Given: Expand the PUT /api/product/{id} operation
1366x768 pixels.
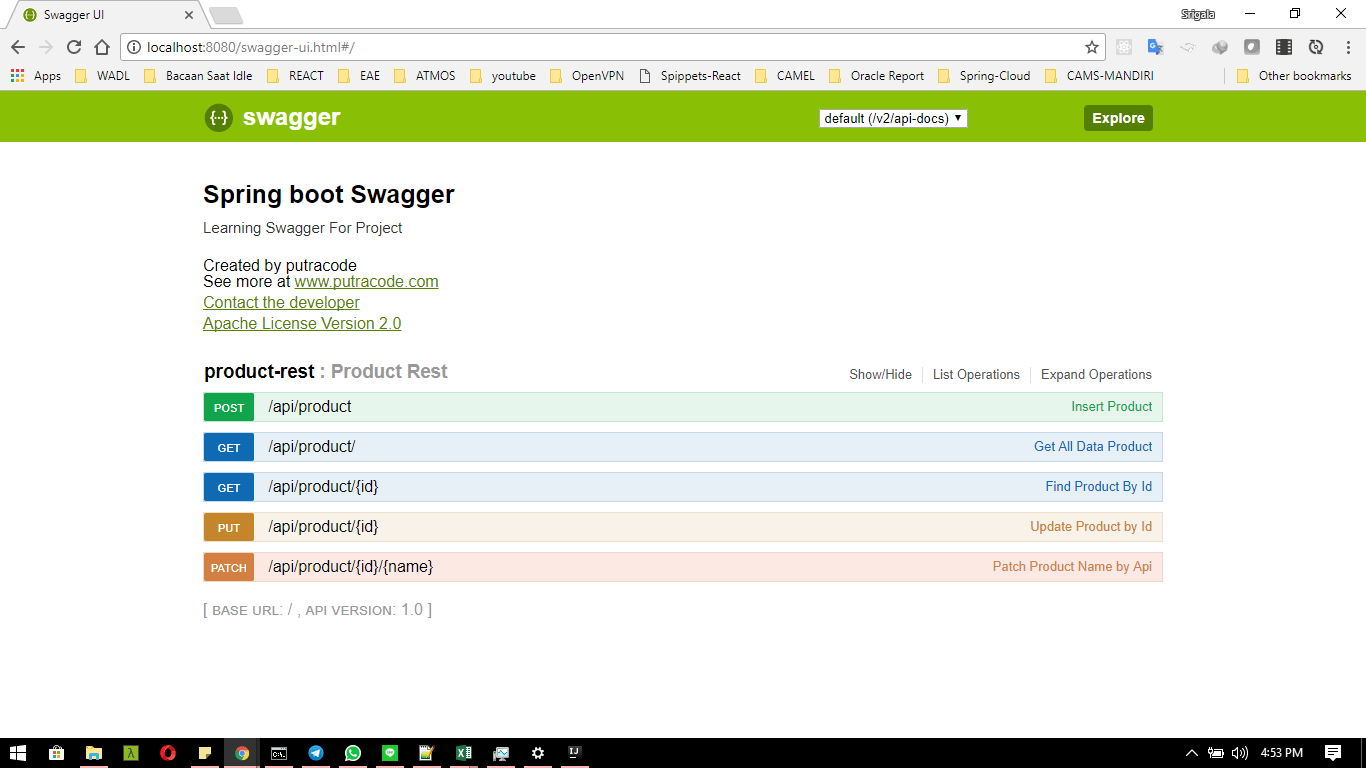Looking at the screenshot, I should pos(683,527).
